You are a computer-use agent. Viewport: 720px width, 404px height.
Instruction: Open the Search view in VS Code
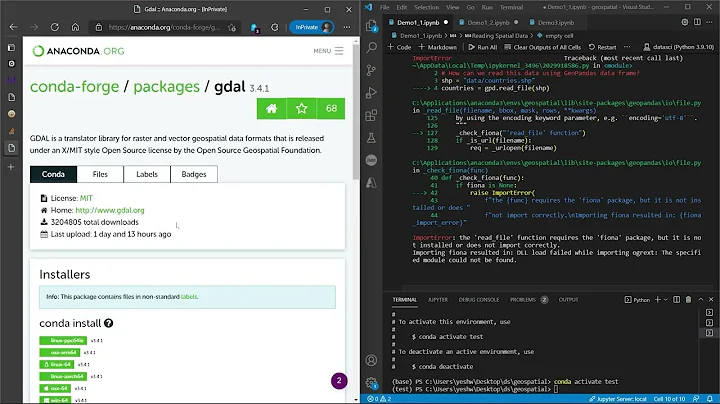tap(371, 47)
